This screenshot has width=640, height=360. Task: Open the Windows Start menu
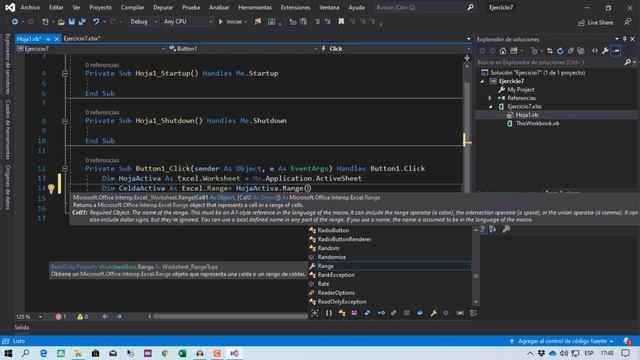pyautogui.click(x=8, y=353)
